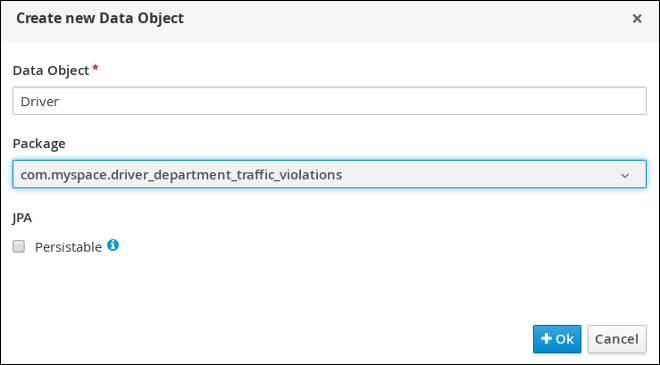Toggle JPA persistence via Persistable label
The width and height of the screenshot is (660, 365).
point(68,247)
